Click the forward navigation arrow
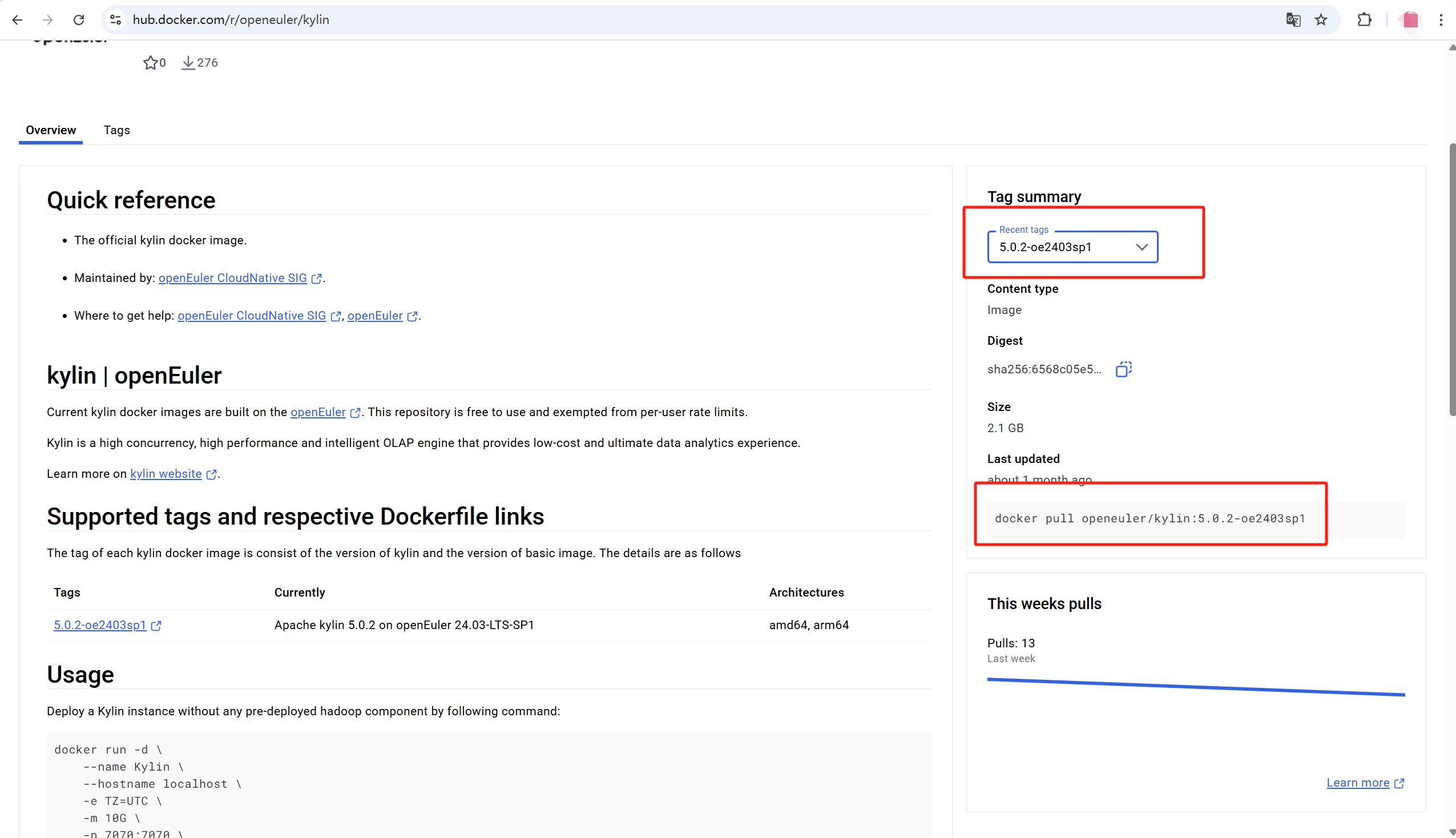 (49, 19)
